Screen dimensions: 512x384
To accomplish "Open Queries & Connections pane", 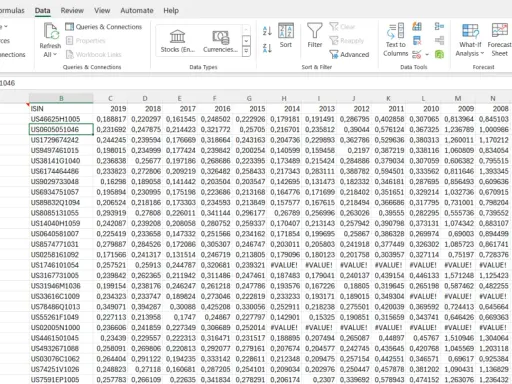I will pos(103,27).
